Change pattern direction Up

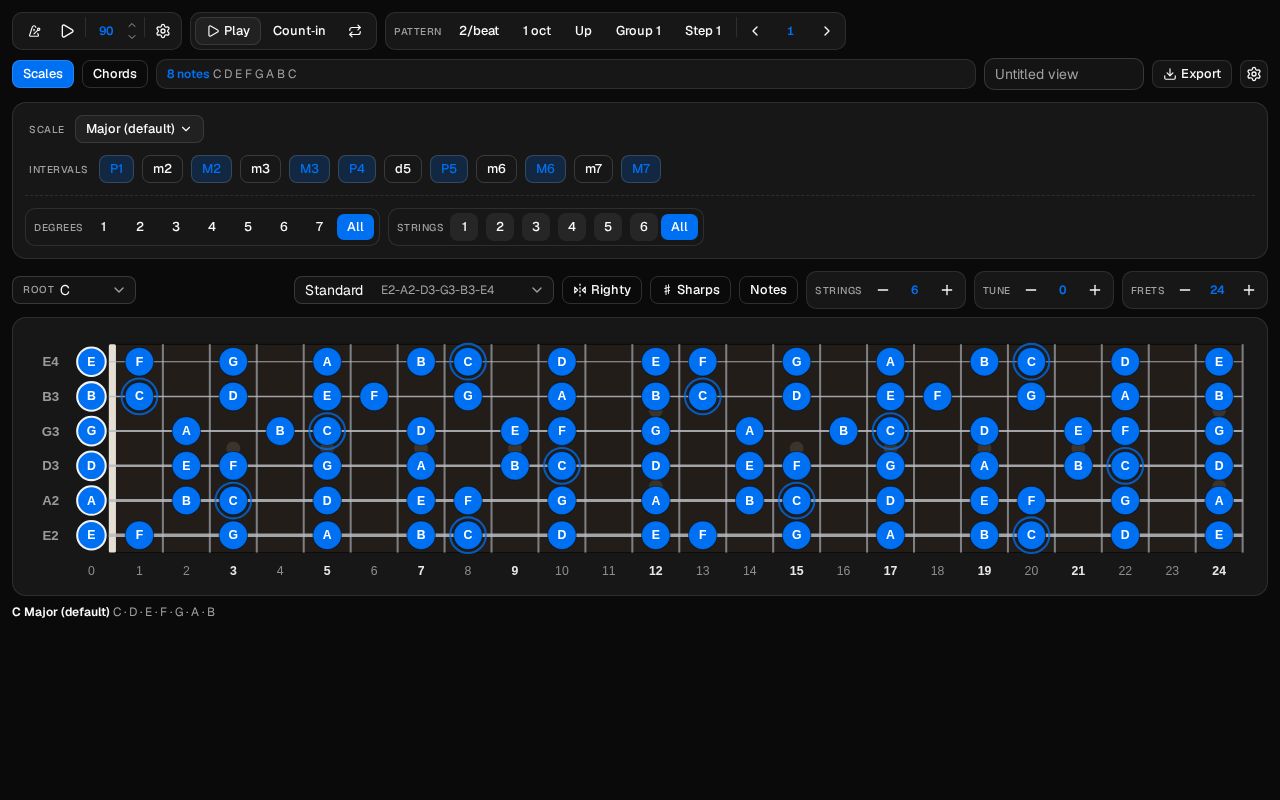click(x=583, y=31)
